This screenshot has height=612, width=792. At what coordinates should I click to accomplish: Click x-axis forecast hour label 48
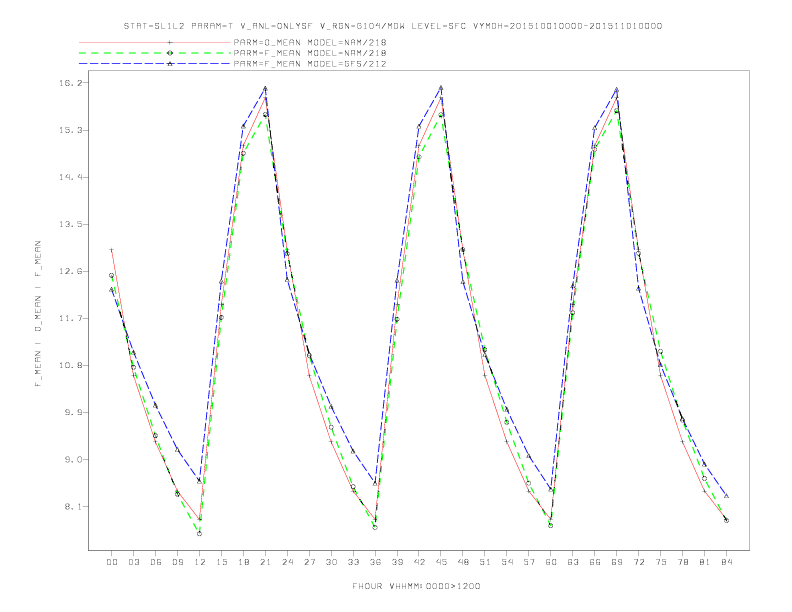[x=463, y=562]
